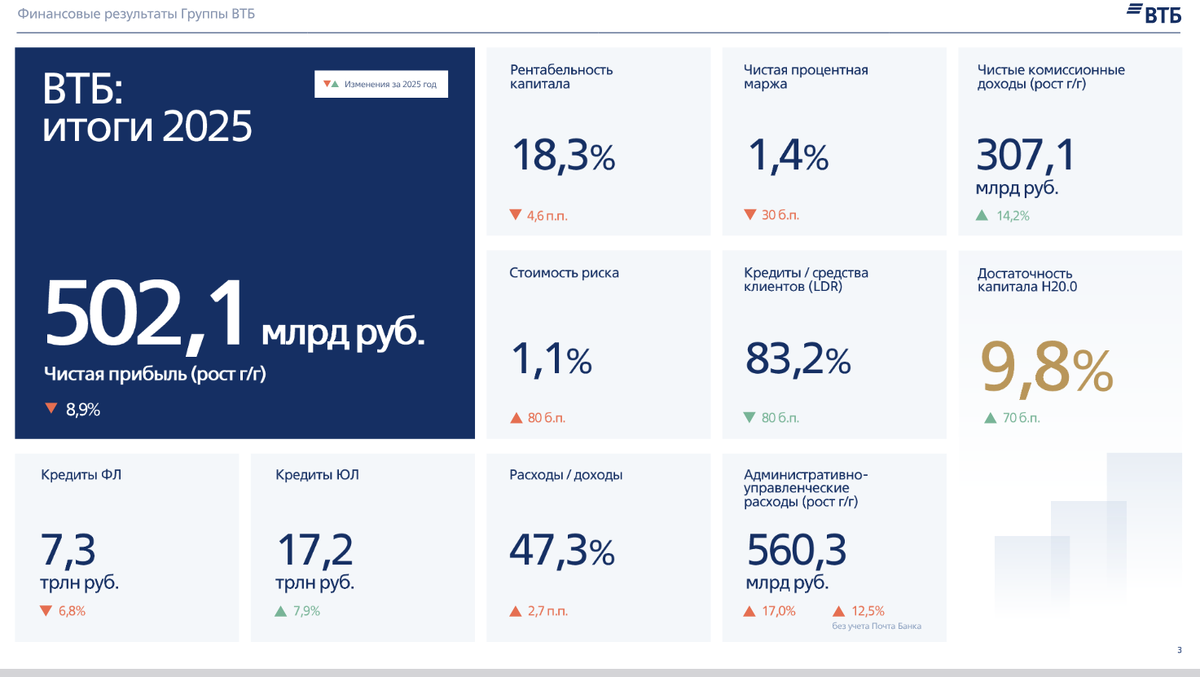
Task: Click the Чистая процентная маржа heading
Action: pyautogui.click(x=806, y=77)
